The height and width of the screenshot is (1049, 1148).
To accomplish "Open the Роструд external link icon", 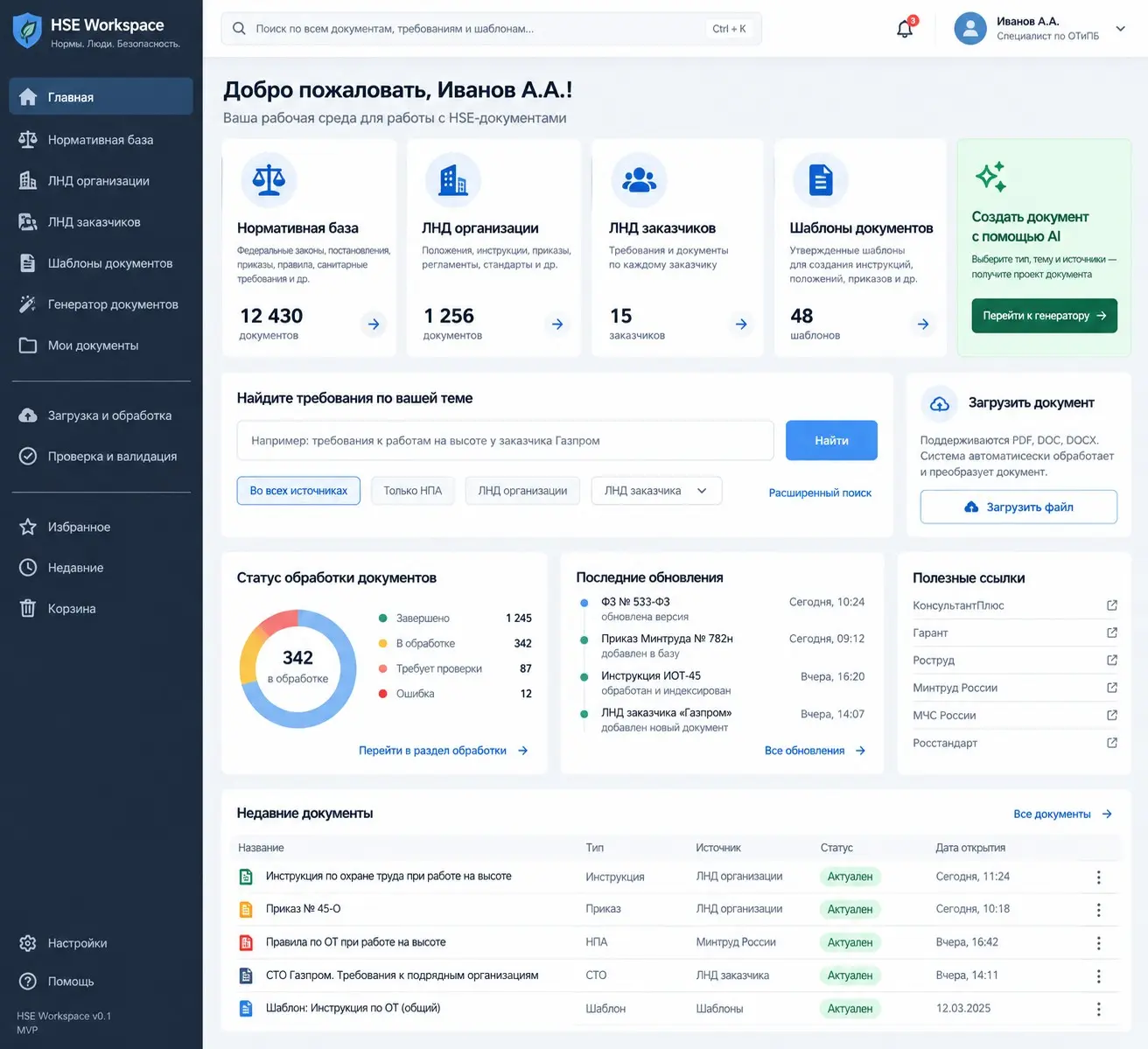I will click(x=1112, y=660).
